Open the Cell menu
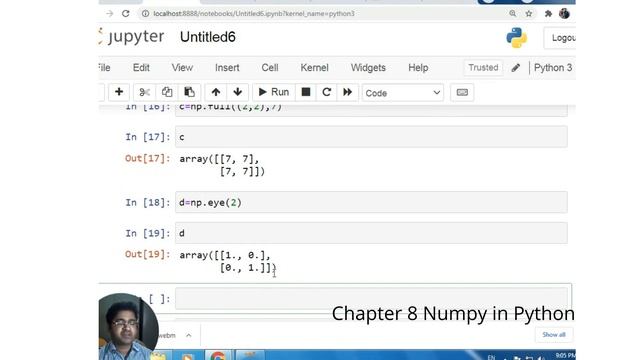The image size is (640, 360). coord(270,68)
